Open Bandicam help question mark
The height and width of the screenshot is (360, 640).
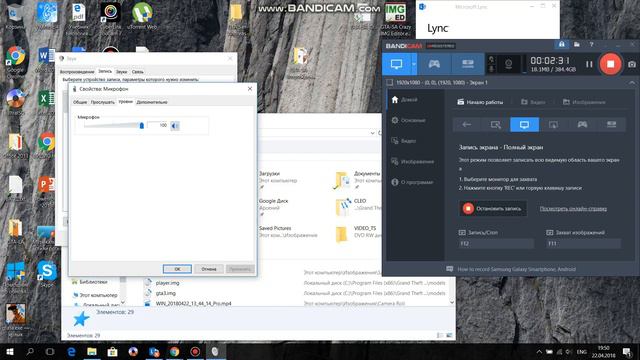(591, 44)
